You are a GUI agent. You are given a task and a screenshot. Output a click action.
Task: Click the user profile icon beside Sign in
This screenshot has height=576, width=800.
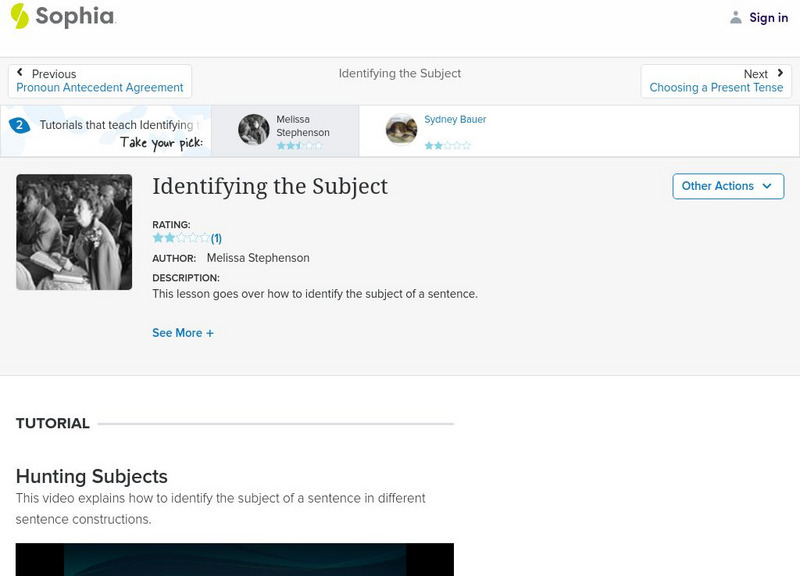click(736, 18)
